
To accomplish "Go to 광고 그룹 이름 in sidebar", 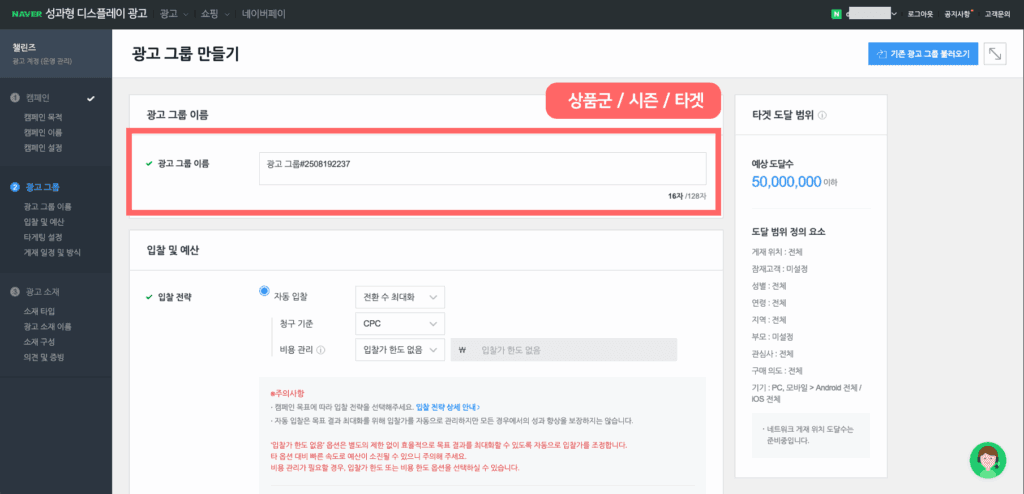I will tap(47, 206).
